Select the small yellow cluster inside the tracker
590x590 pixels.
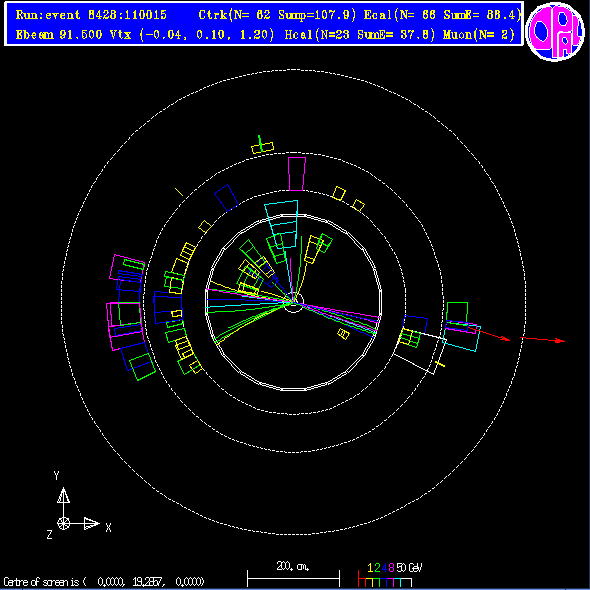[x=343, y=334]
